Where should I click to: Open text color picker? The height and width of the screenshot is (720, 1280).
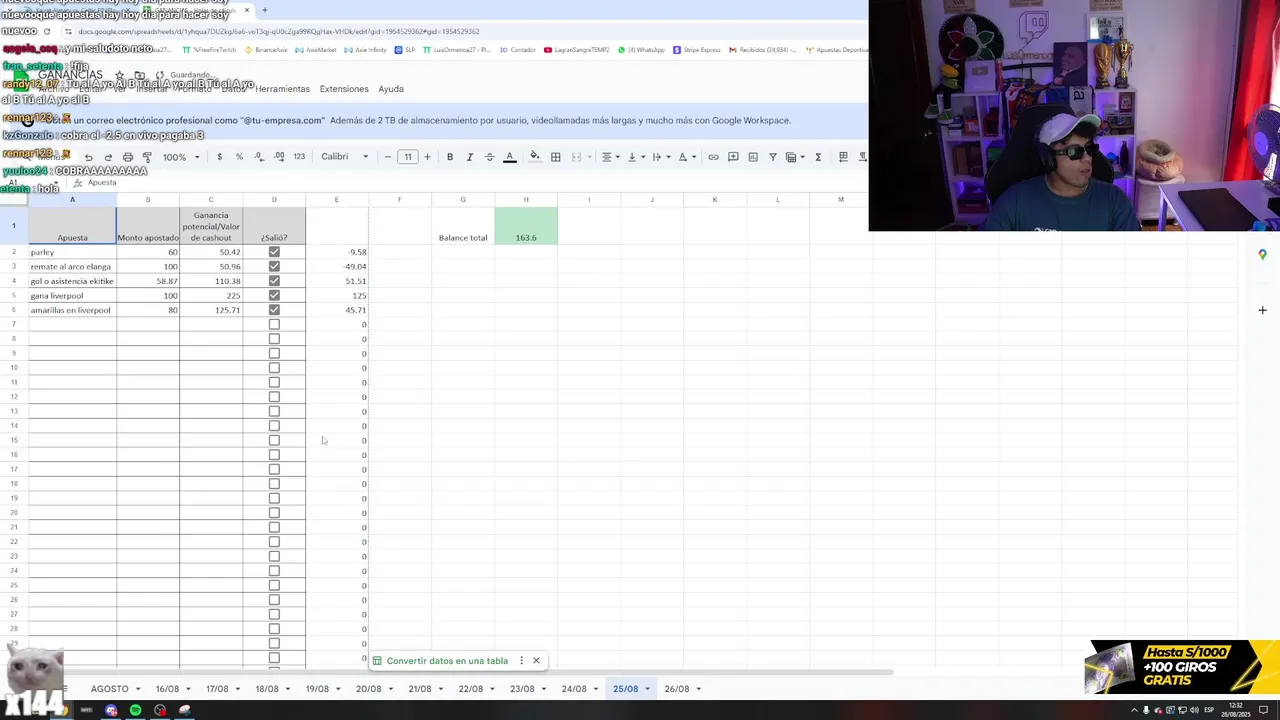(509, 157)
